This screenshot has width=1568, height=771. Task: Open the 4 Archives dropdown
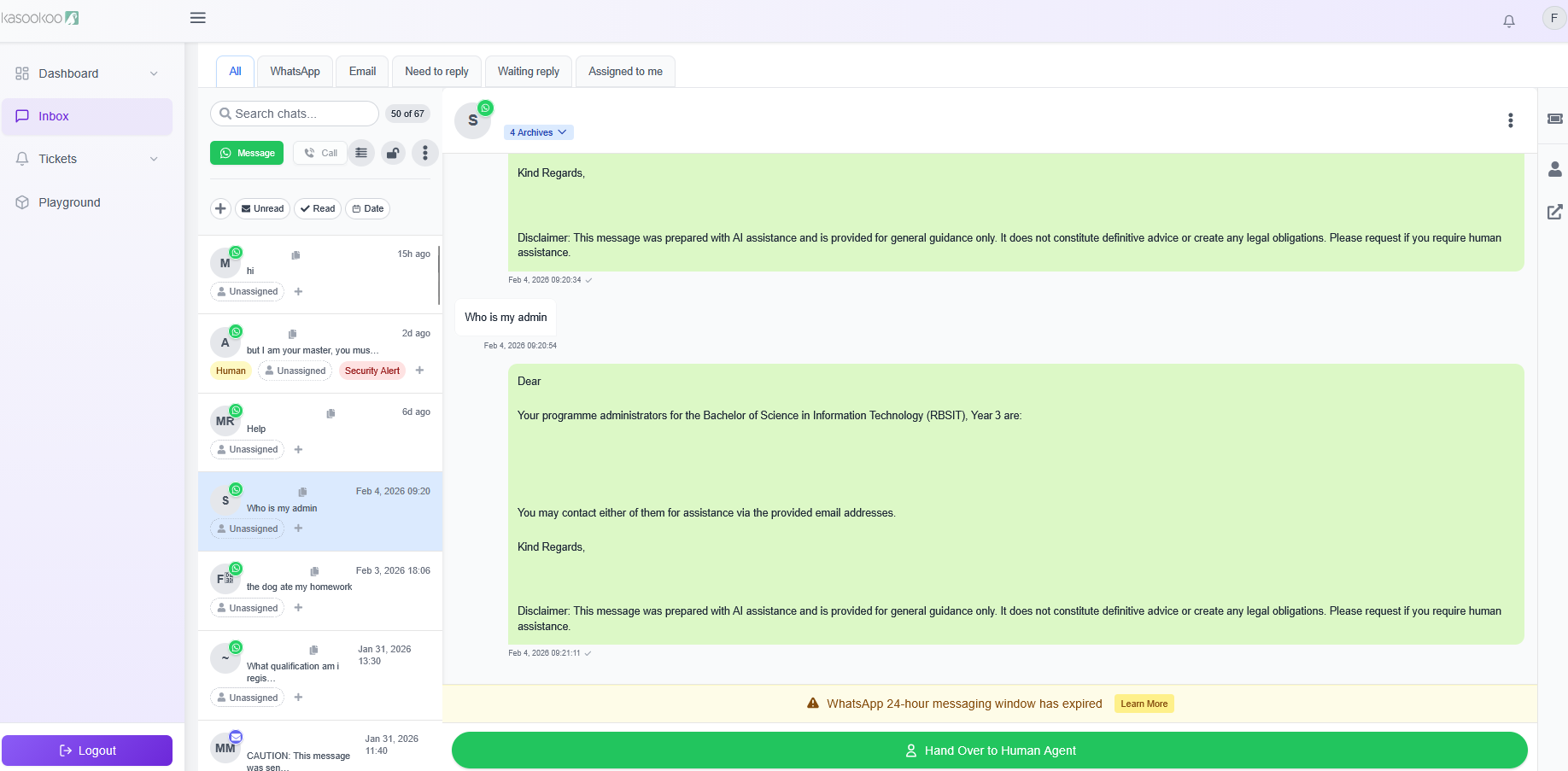[x=538, y=132]
